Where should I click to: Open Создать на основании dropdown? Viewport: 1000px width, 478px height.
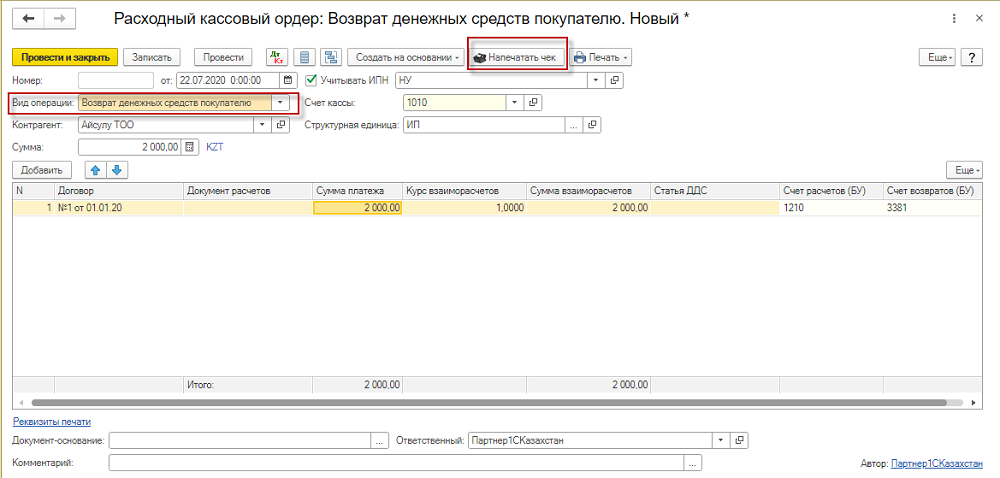[406, 57]
